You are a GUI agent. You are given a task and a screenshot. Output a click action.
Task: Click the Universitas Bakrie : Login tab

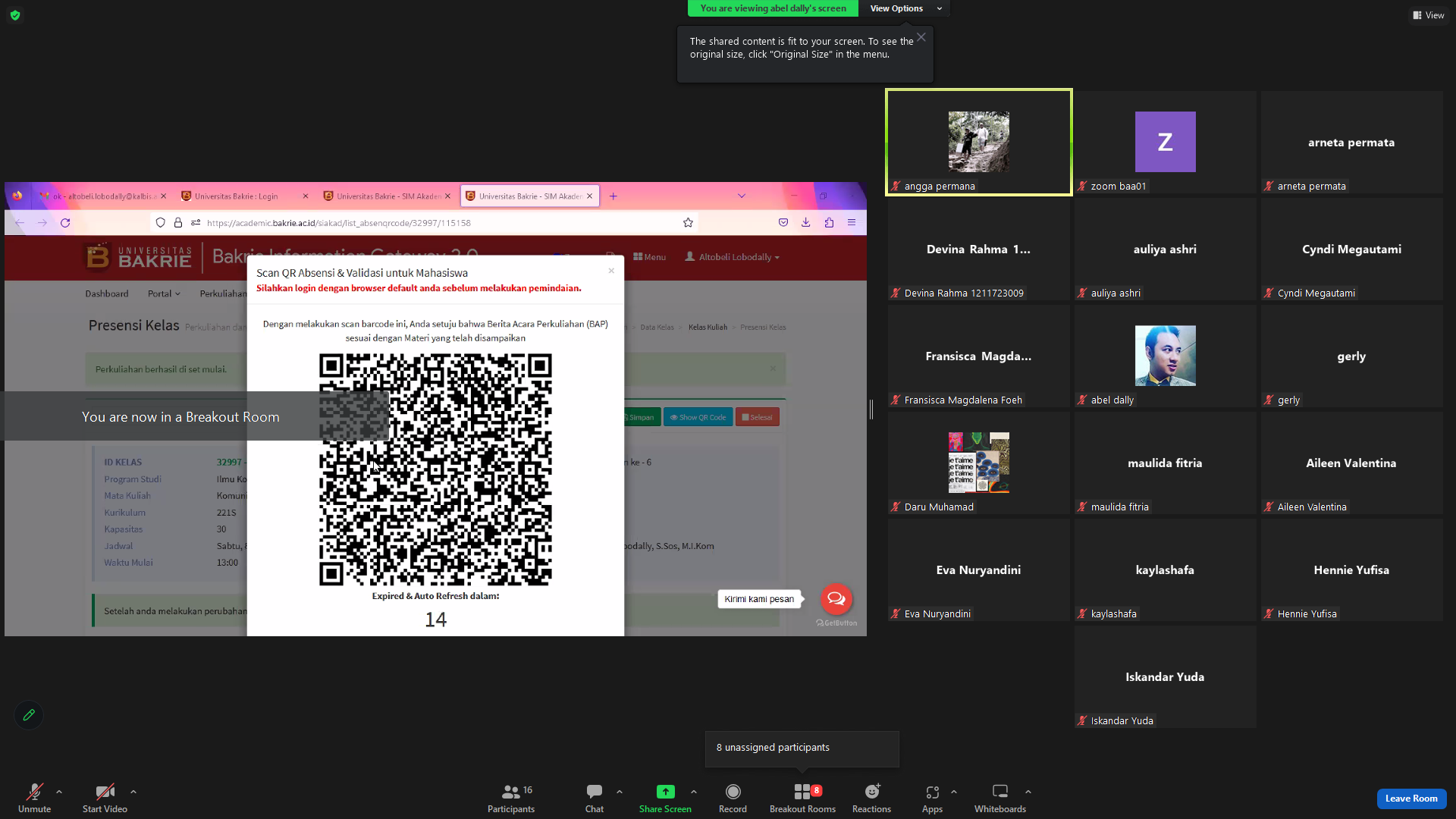click(244, 196)
